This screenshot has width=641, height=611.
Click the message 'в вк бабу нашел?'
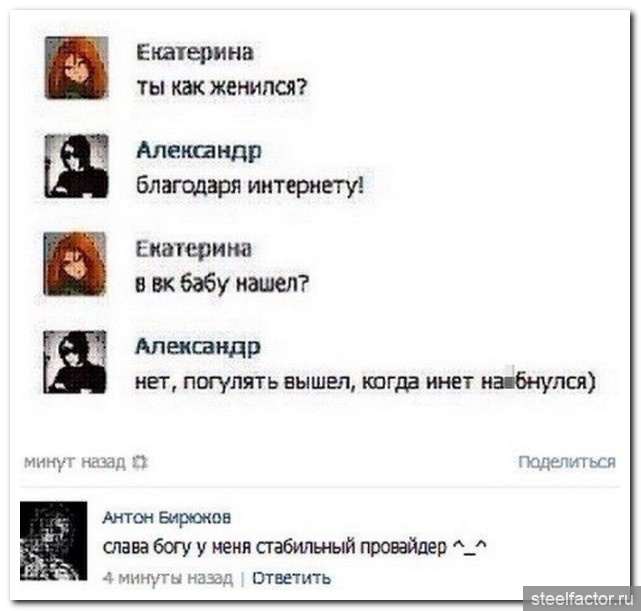(222, 284)
